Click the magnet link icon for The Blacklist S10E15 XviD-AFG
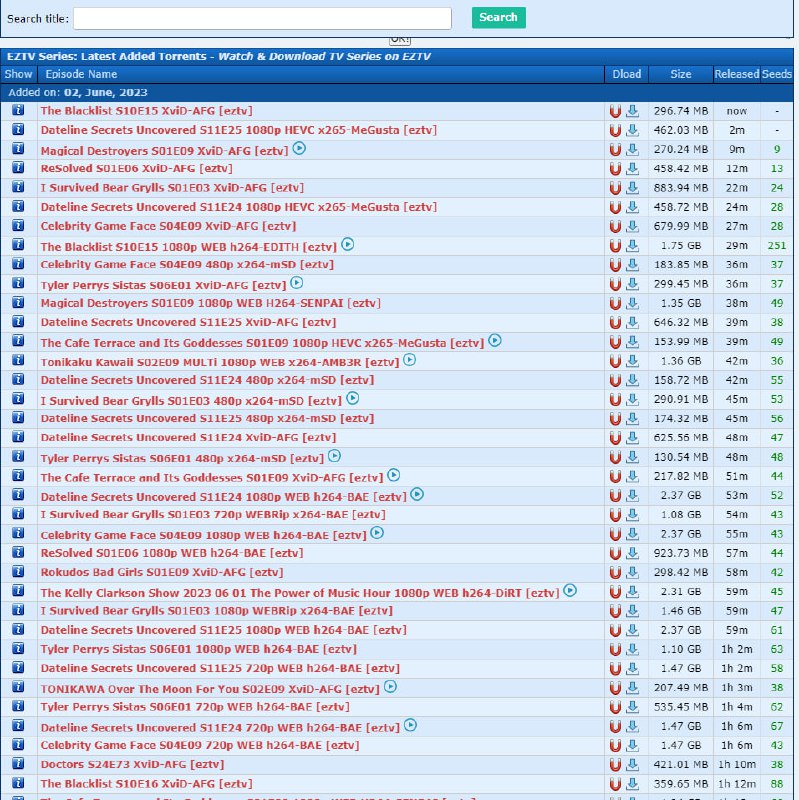 tap(616, 111)
